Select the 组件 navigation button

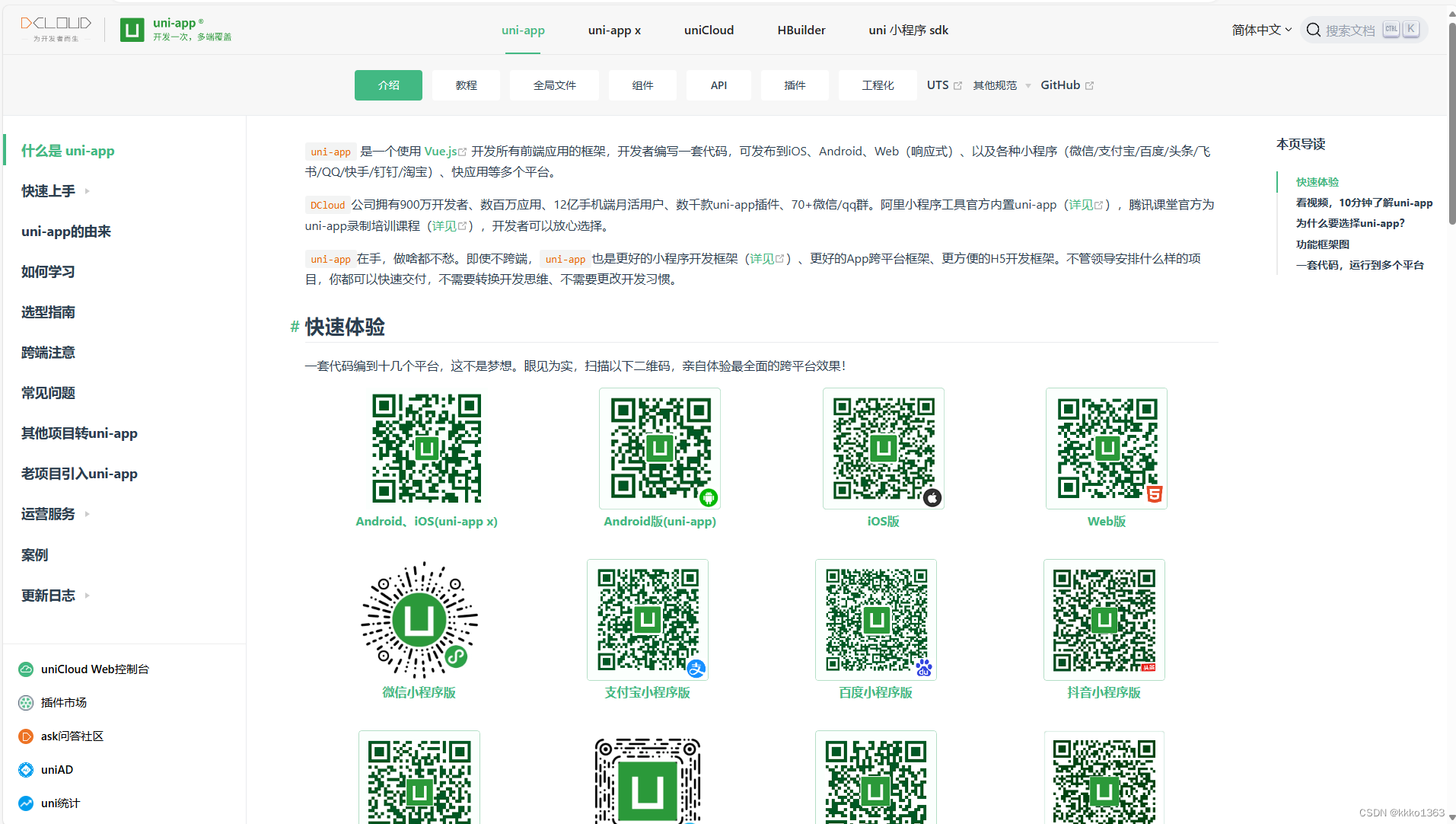click(x=643, y=85)
